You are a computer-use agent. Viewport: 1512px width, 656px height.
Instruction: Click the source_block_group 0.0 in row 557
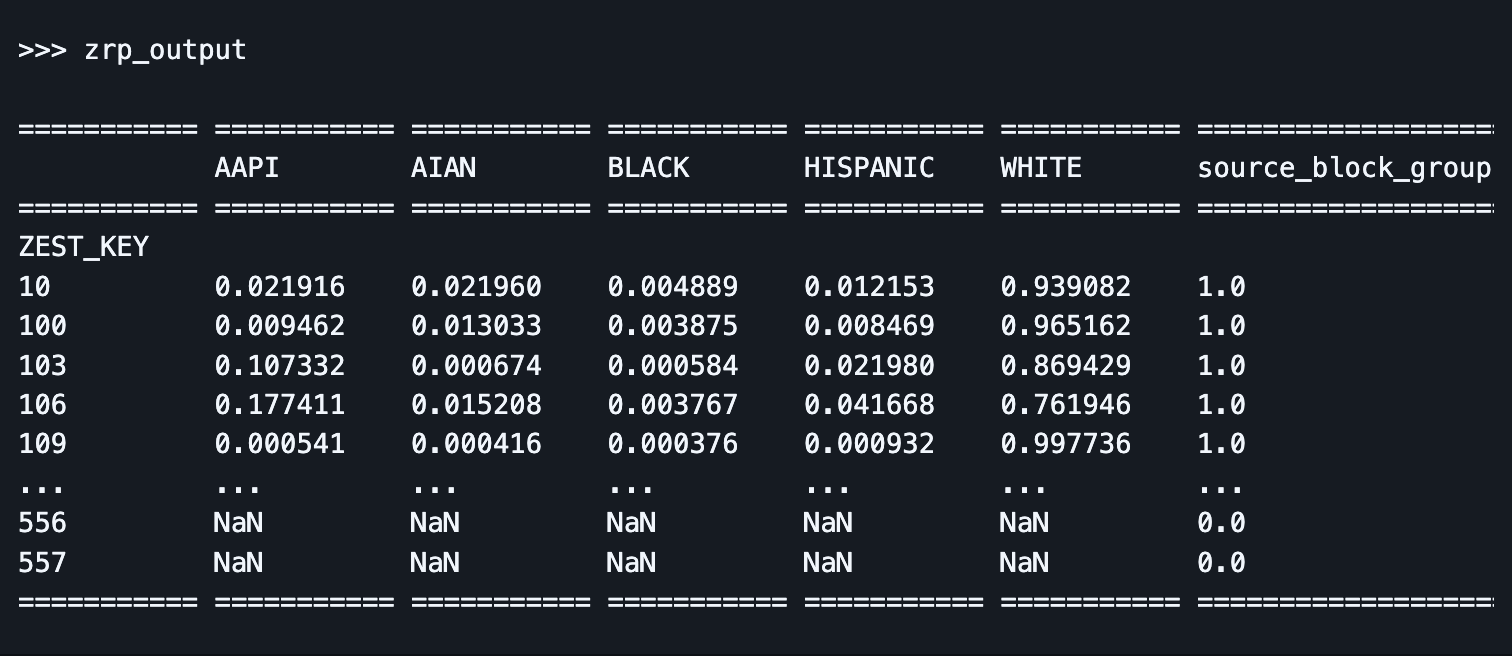[1221, 563]
